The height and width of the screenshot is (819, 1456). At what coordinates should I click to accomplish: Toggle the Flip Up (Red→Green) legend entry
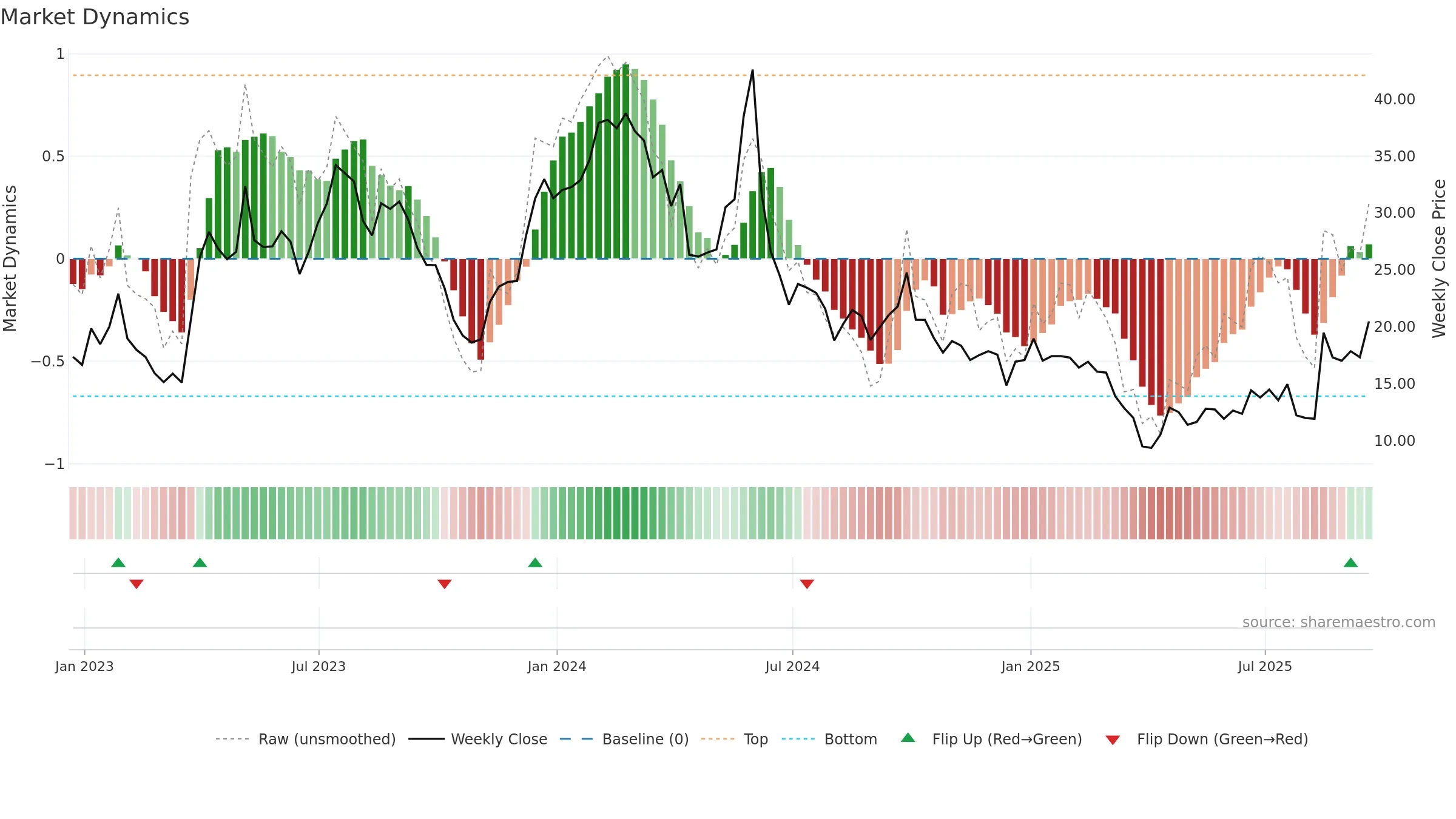tap(991, 739)
